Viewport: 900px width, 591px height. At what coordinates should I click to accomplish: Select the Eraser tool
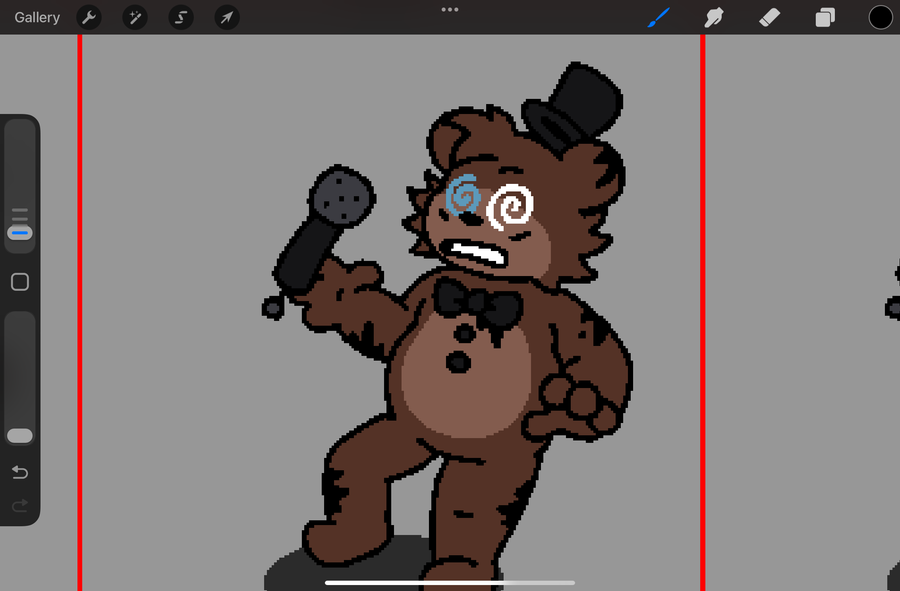point(769,17)
